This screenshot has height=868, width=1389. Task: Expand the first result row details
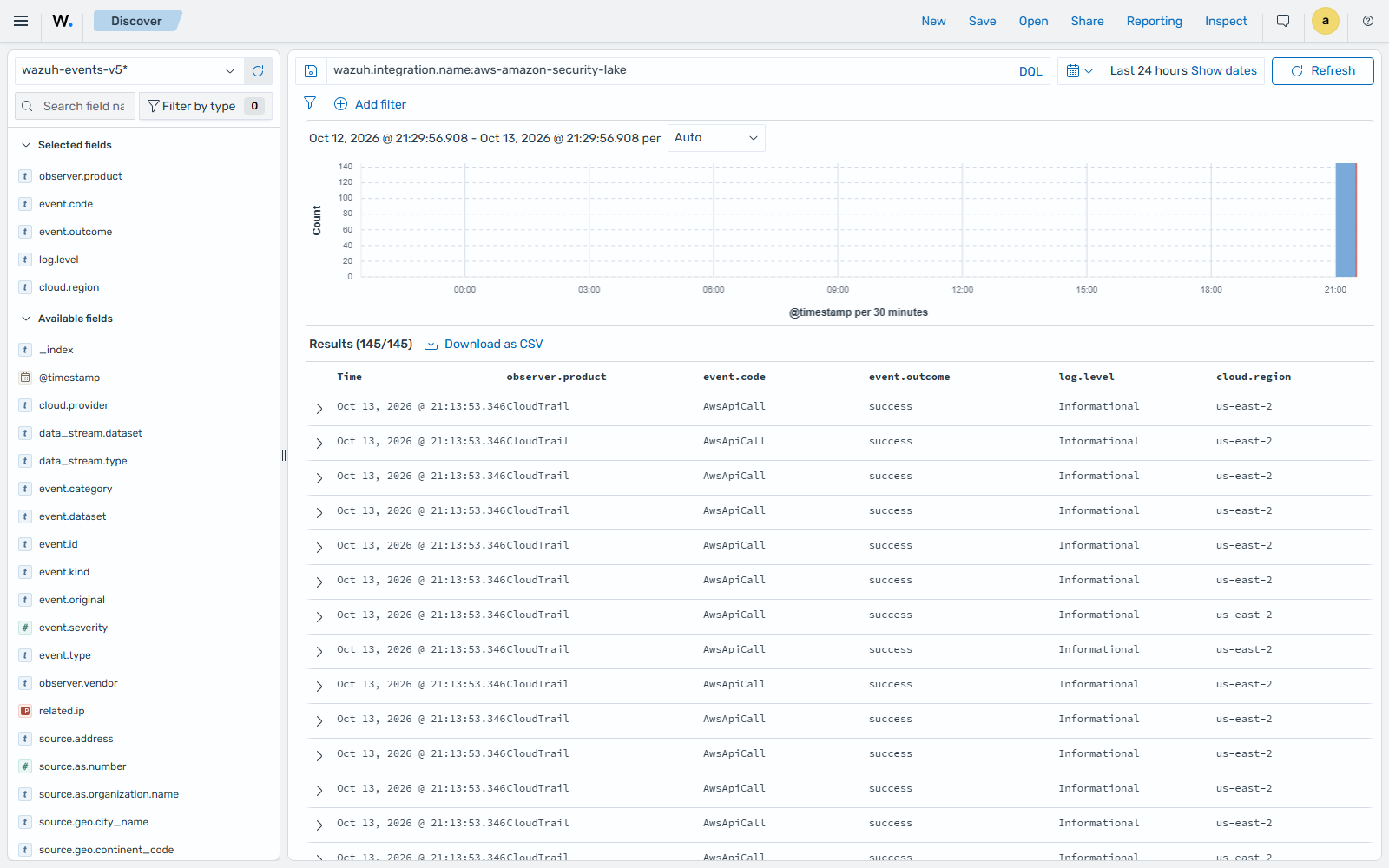coord(319,408)
